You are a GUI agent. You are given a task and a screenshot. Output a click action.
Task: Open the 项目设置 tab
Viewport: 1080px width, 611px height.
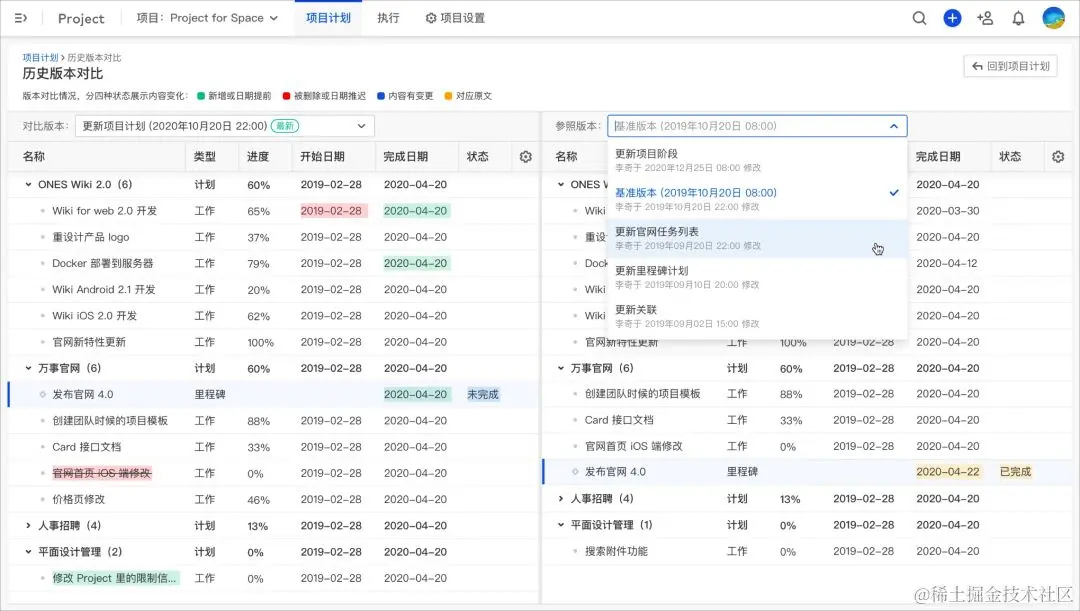point(455,18)
